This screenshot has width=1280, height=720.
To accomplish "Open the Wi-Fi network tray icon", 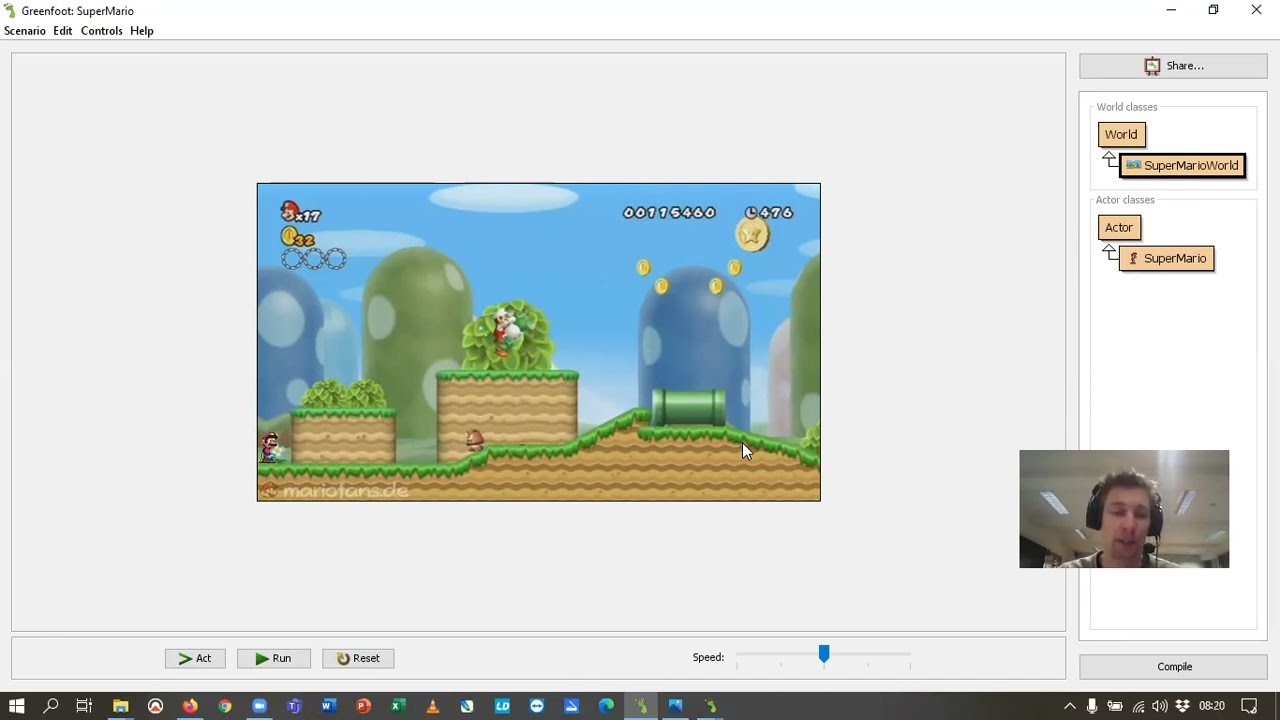I will point(1138,706).
